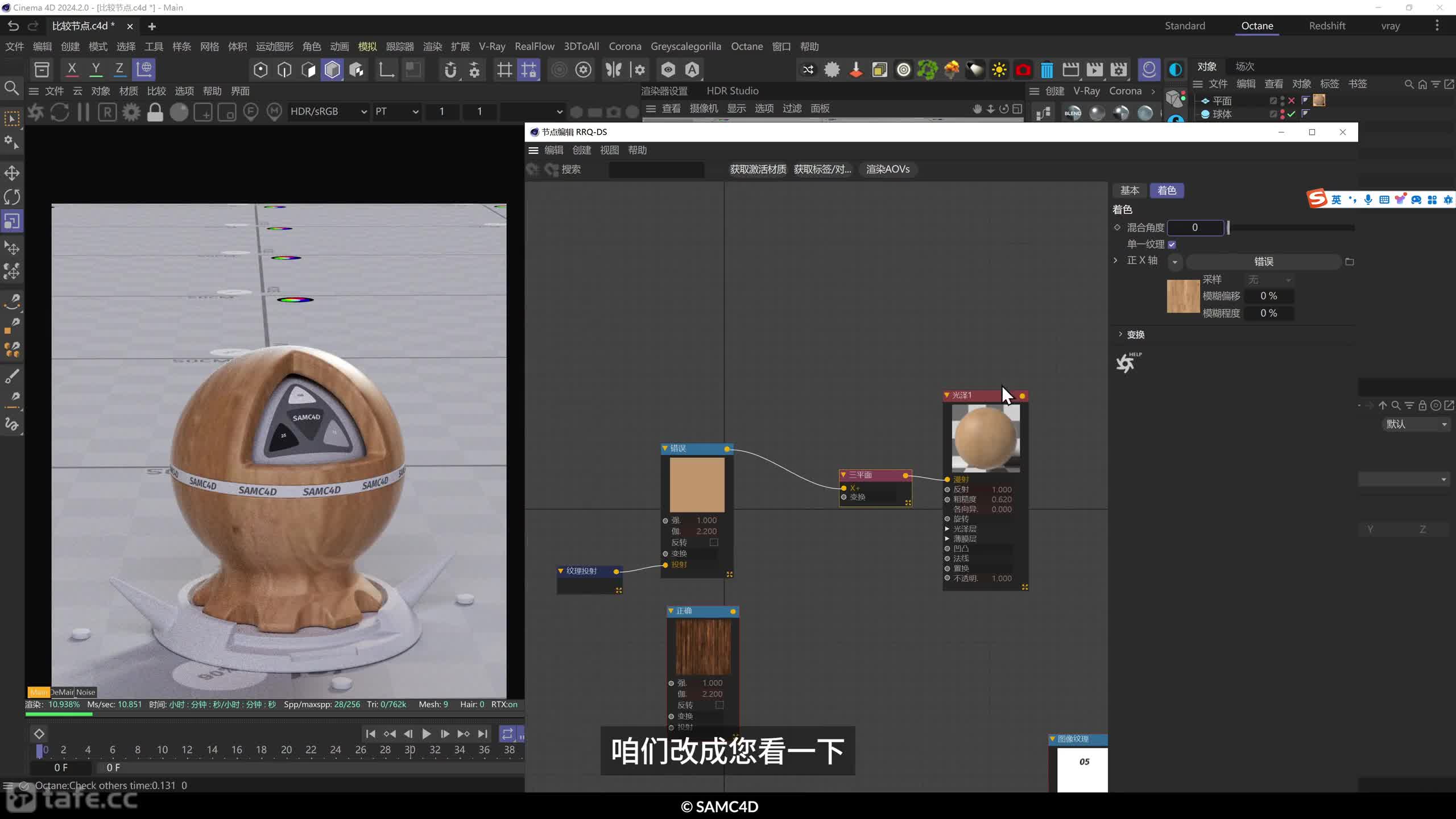Toggle the world coordinate system icon
Screen dimensions: 1456x819
(x=144, y=69)
